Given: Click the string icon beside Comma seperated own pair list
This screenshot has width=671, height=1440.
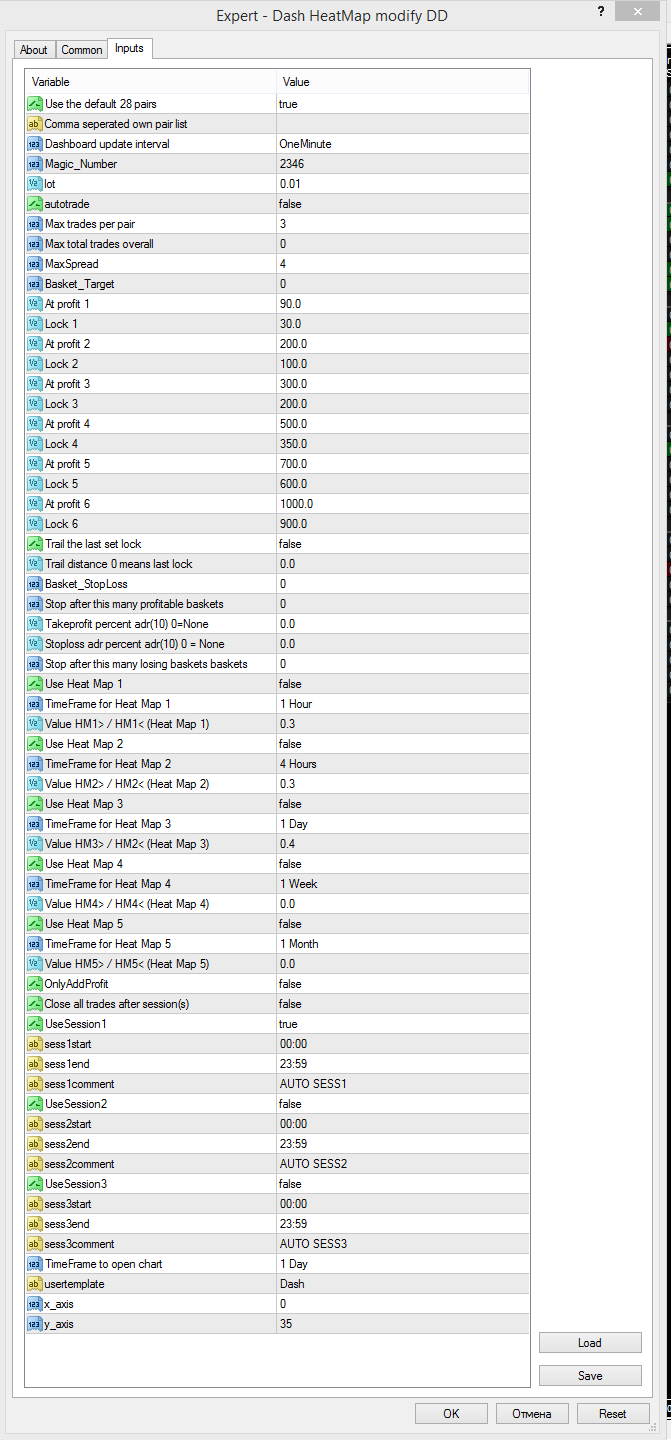Looking at the screenshot, I should click(35, 124).
